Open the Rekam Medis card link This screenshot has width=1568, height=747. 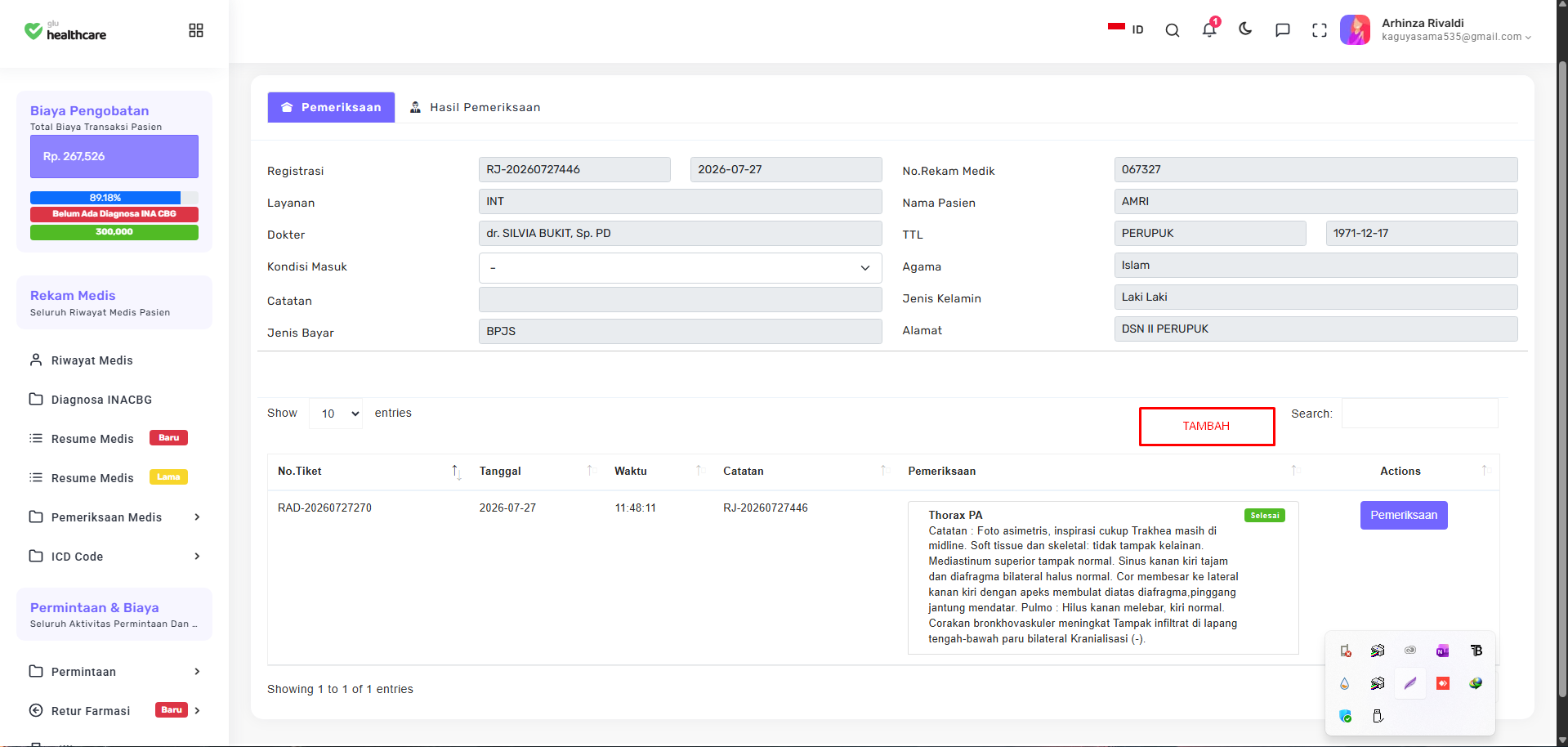(x=114, y=302)
